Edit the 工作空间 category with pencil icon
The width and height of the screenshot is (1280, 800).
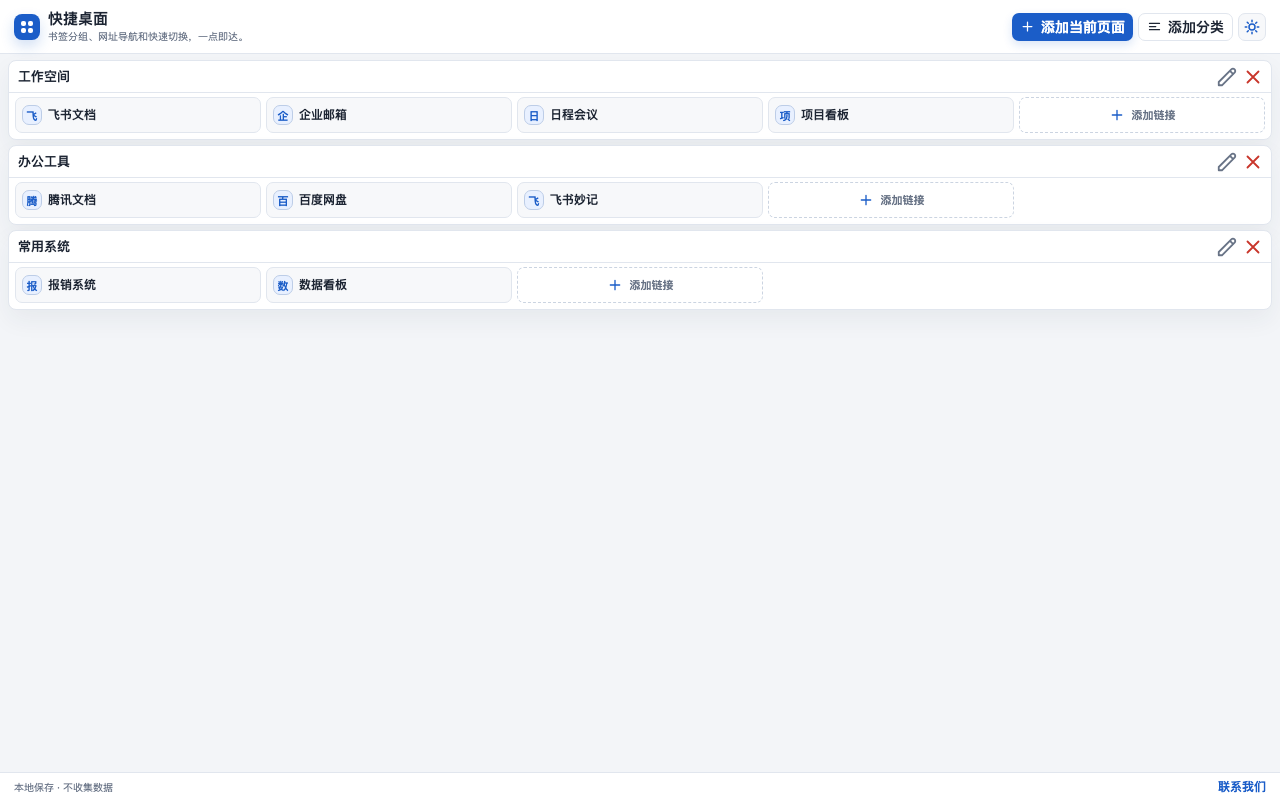(1227, 77)
